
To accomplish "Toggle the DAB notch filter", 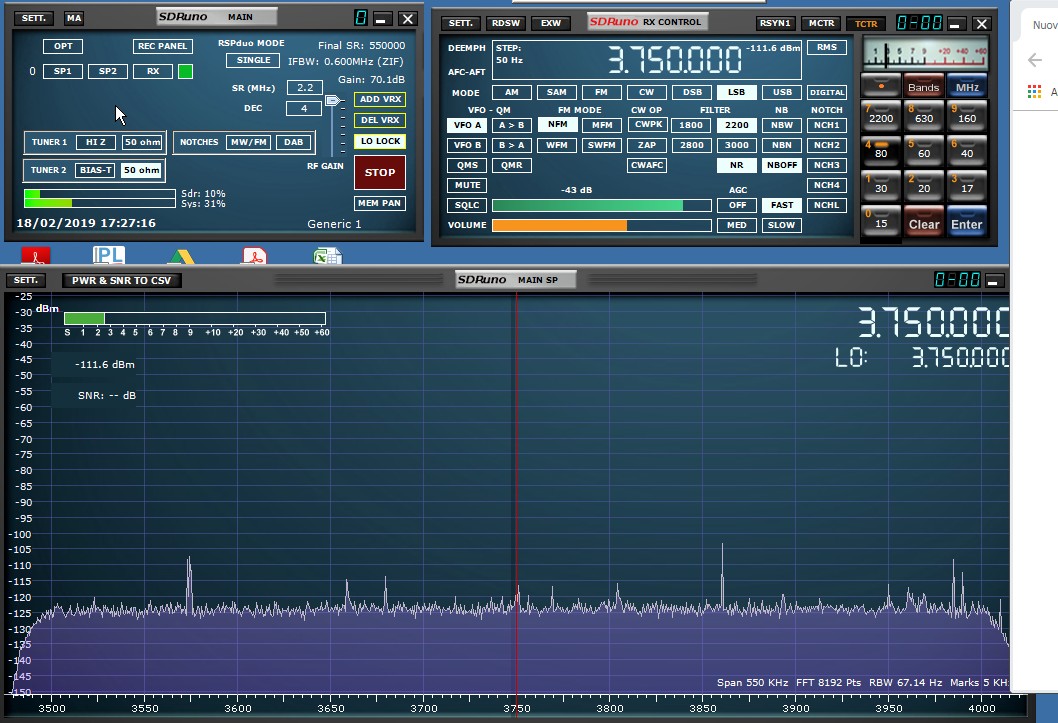I will (294, 142).
